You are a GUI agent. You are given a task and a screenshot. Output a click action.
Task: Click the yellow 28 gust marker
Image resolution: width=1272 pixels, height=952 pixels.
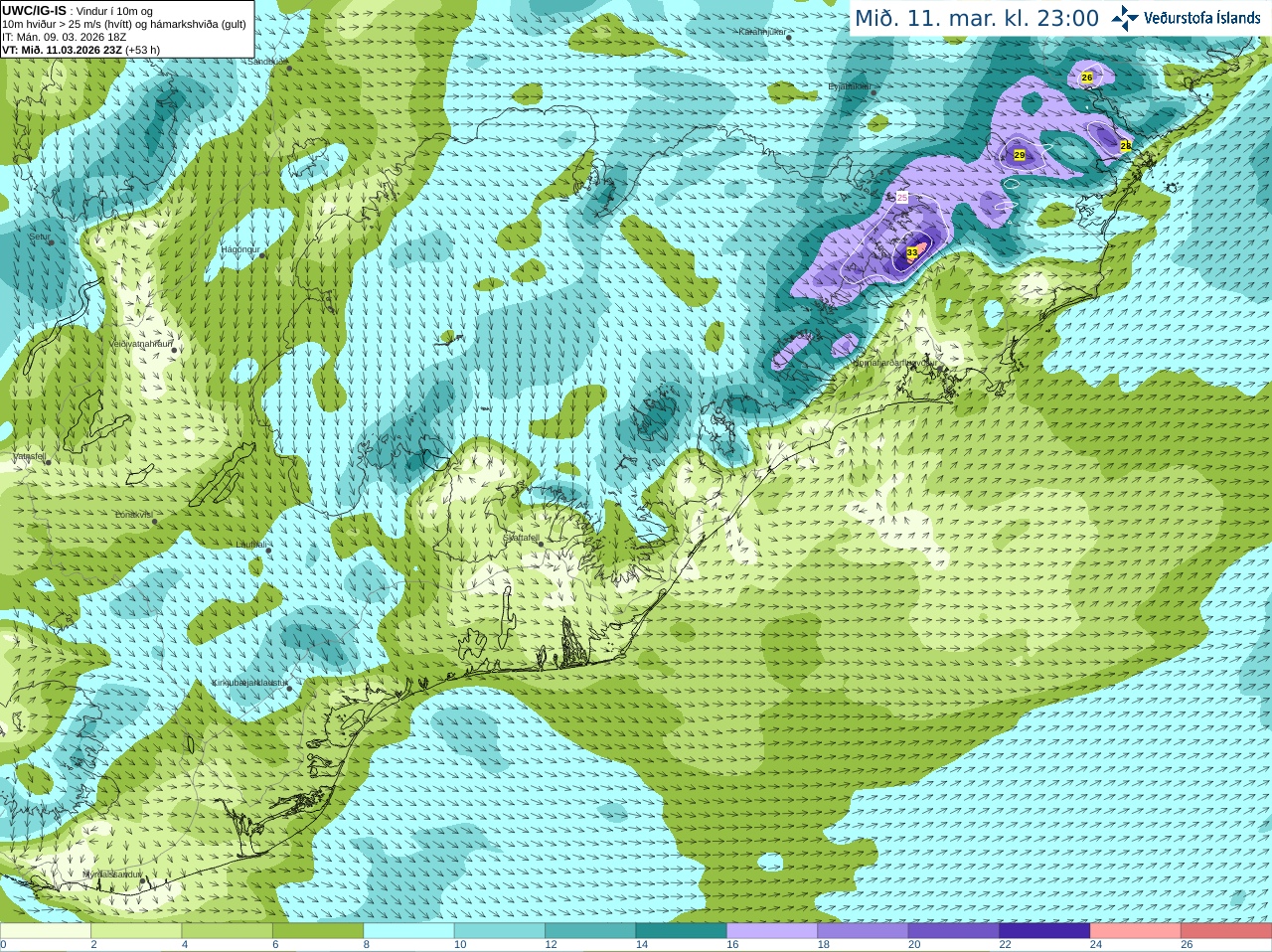point(1126,145)
